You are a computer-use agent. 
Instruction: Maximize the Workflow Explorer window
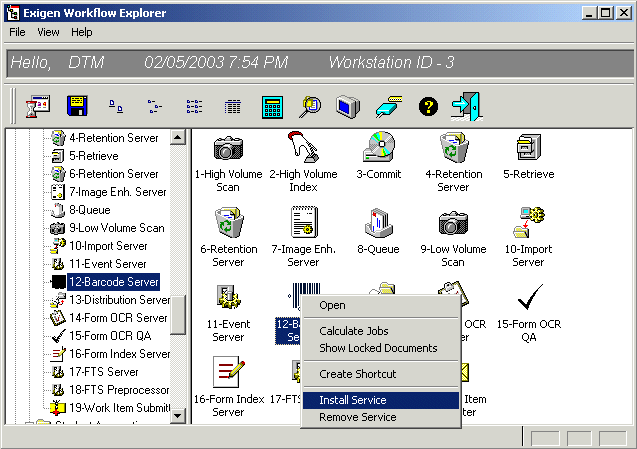click(x=605, y=13)
